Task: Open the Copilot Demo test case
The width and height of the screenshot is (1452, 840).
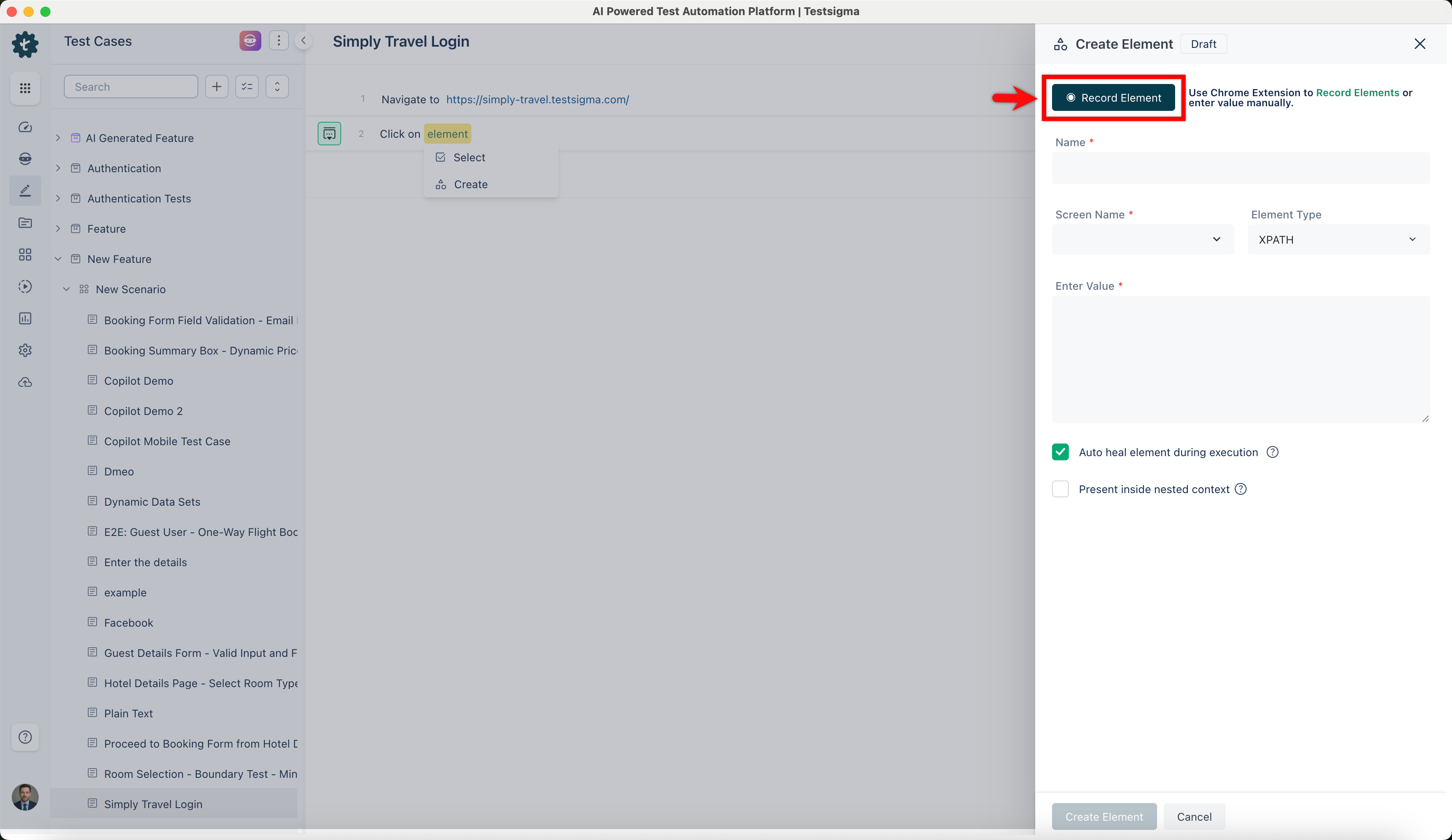Action: [x=139, y=380]
